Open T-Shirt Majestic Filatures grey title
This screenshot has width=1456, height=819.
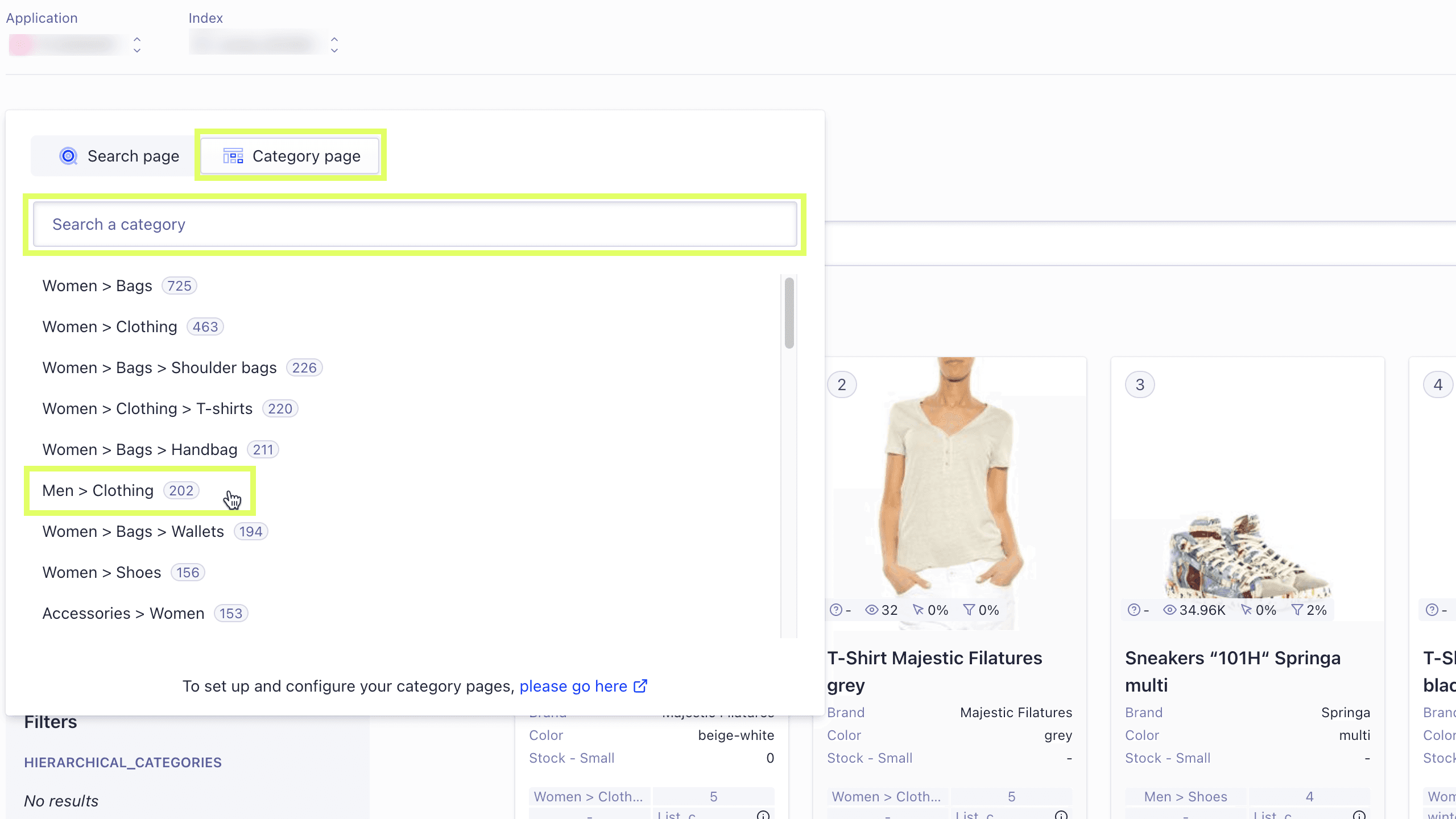[x=934, y=671]
